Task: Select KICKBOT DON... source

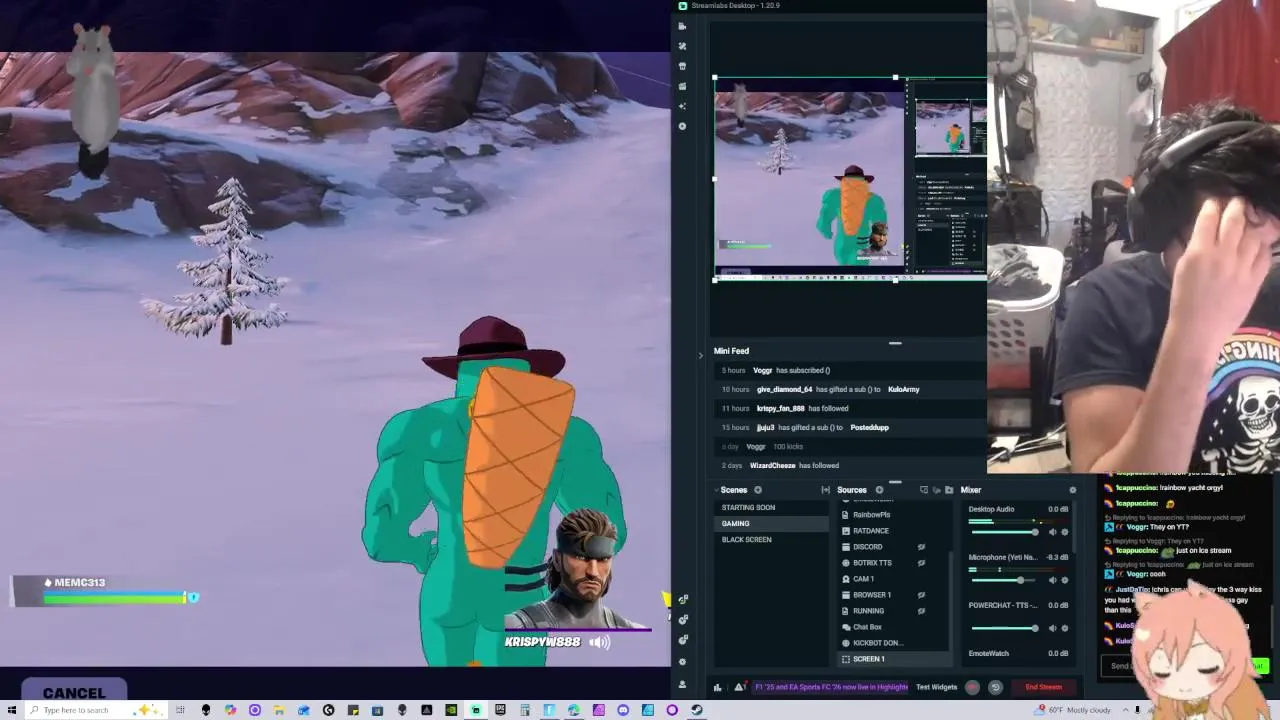Action: point(891,643)
